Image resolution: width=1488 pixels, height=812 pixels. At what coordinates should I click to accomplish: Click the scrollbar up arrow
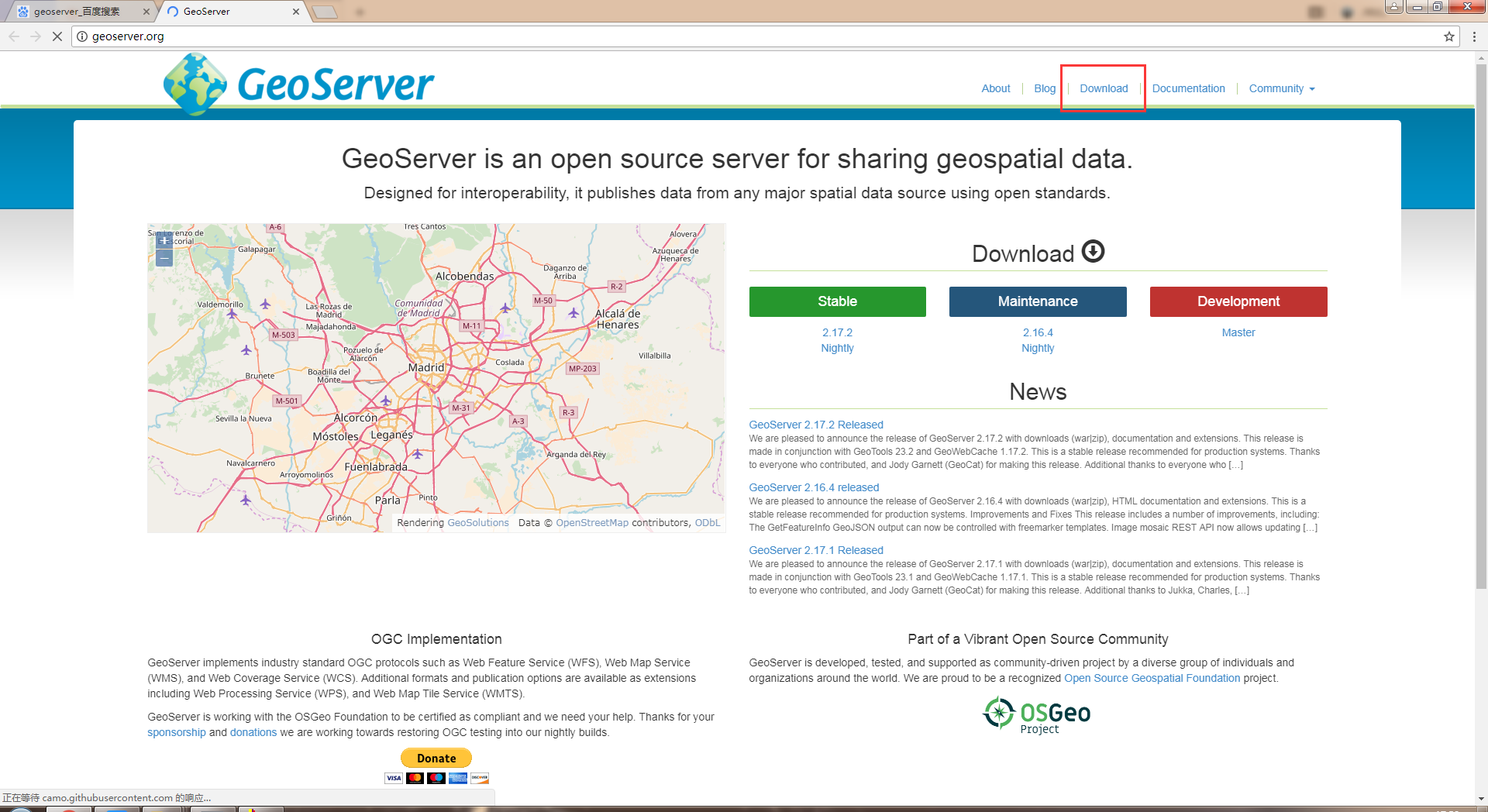coord(1481,57)
